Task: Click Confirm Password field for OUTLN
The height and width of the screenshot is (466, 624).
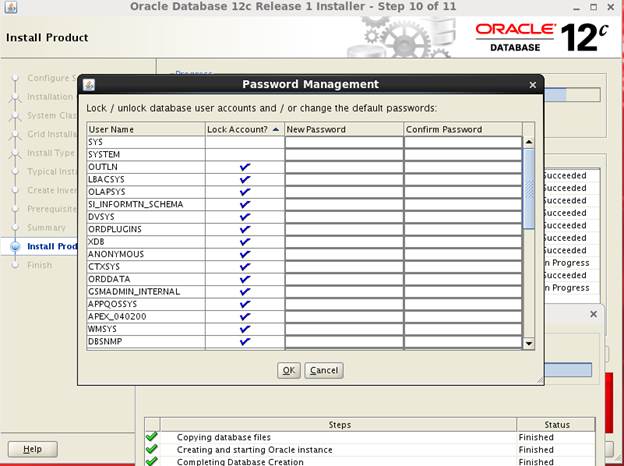Action: pos(463,167)
